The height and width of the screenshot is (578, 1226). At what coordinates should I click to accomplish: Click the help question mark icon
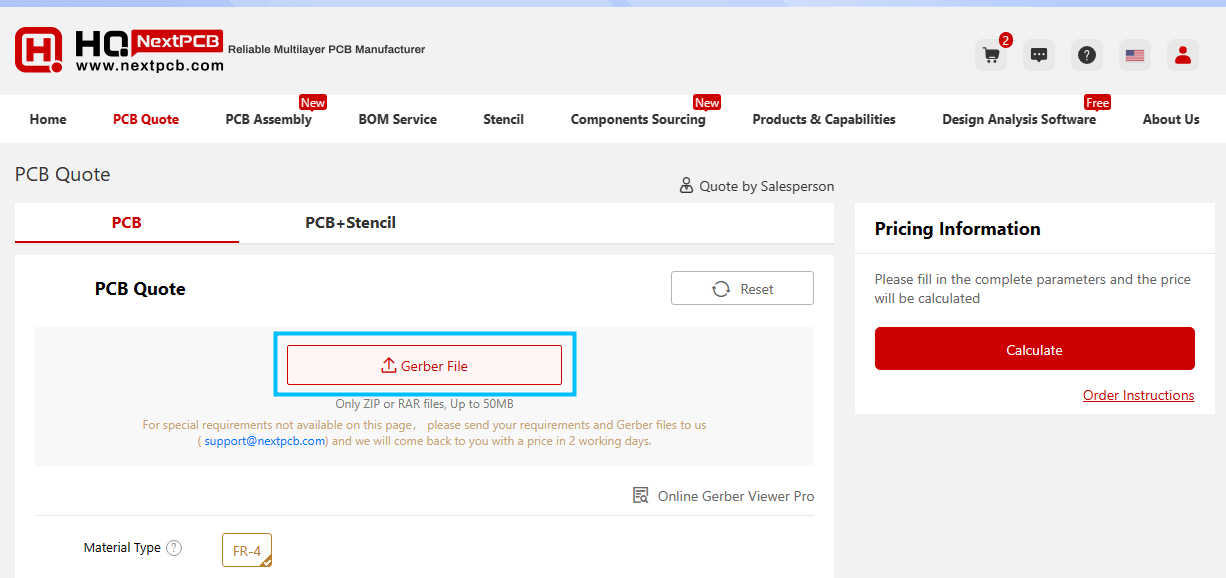pos(1087,55)
